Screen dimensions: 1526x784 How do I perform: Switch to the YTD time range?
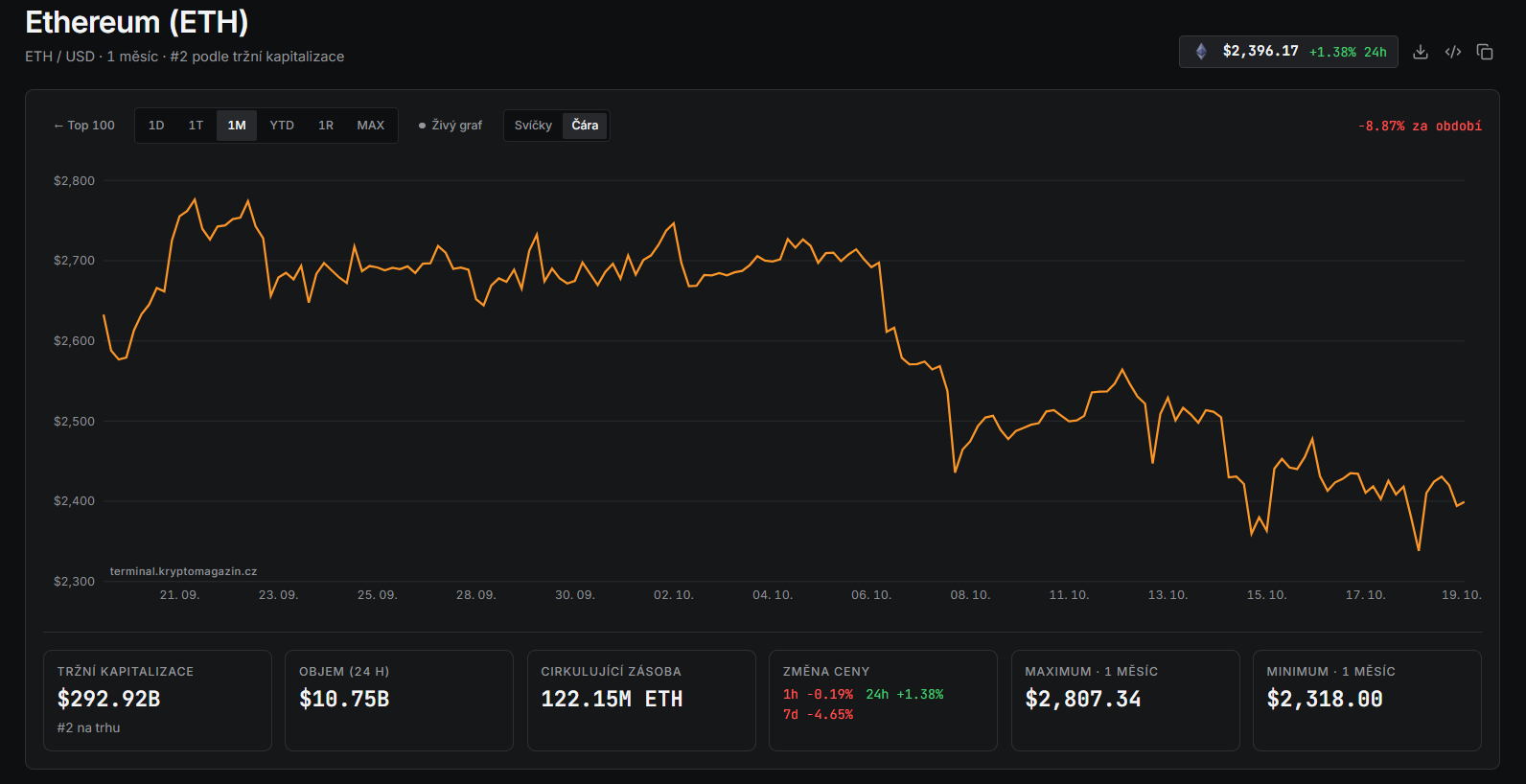pos(282,126)
